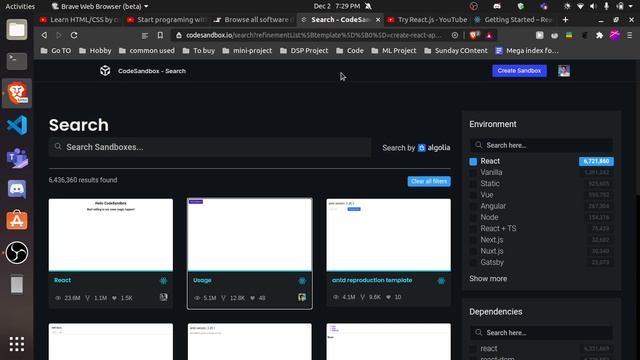Open Mega index bookmark
Viewport: 640px width, 360px height.
pyautogui.click(x=527, y=51)
